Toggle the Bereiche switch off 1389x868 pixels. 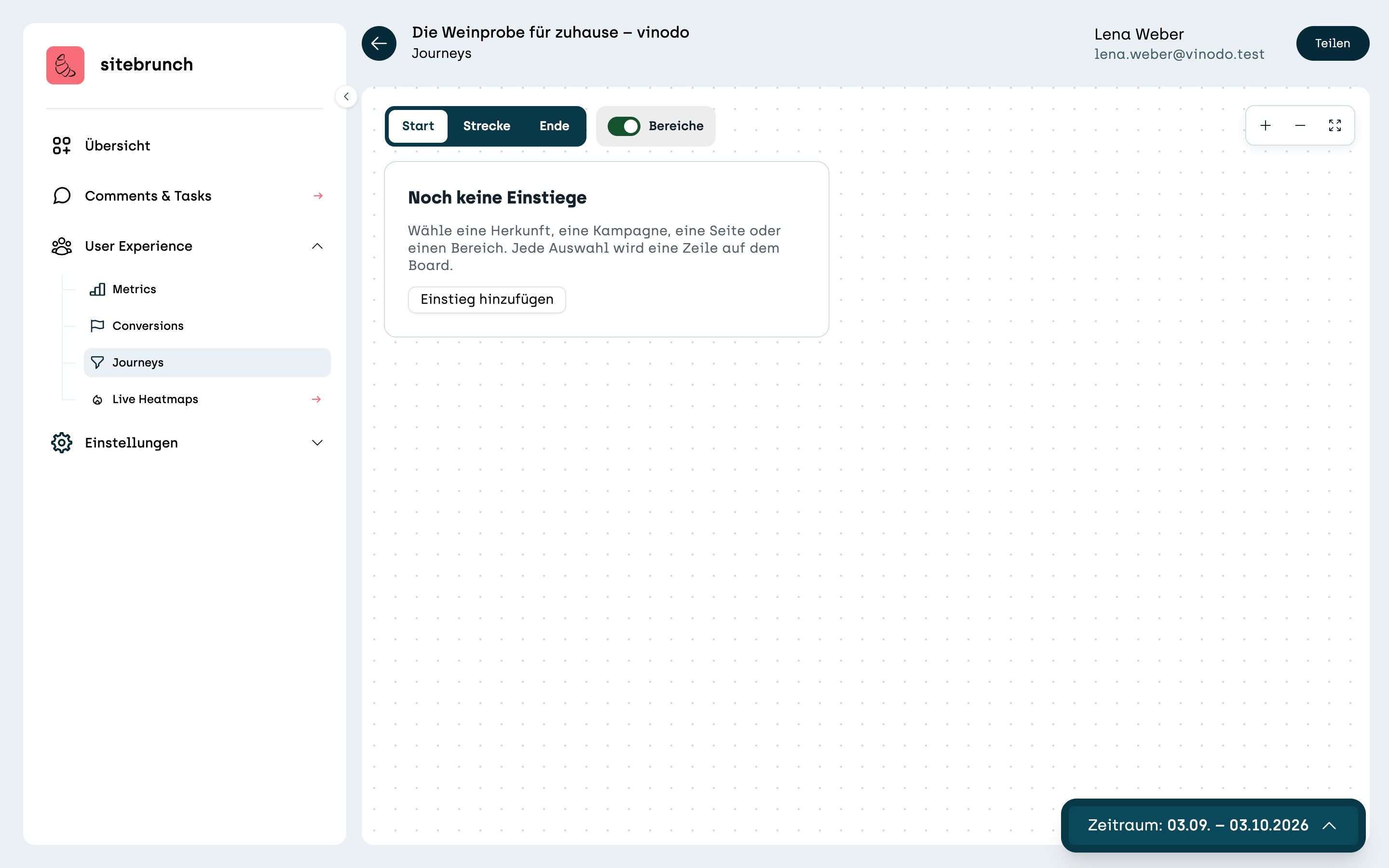click(623, 126)
